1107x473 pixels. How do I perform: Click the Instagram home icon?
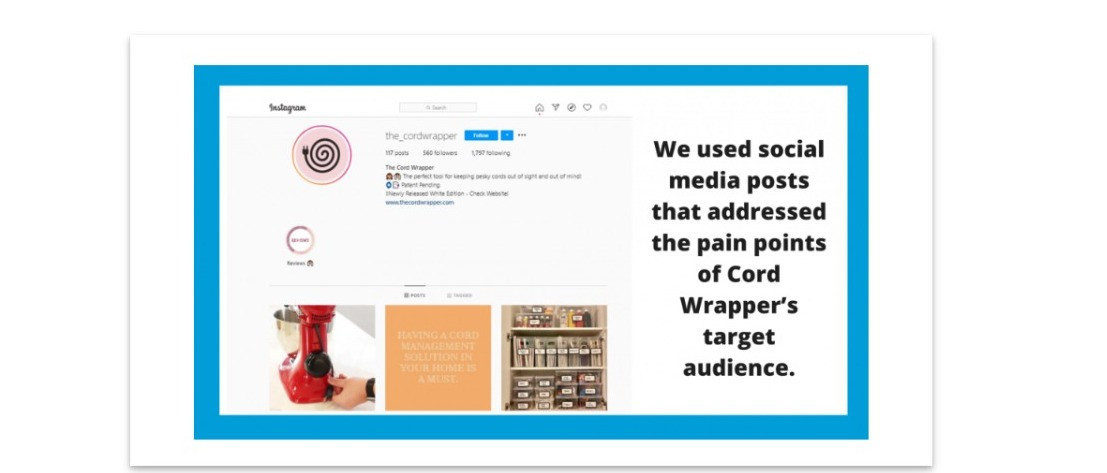click(539, 108)
